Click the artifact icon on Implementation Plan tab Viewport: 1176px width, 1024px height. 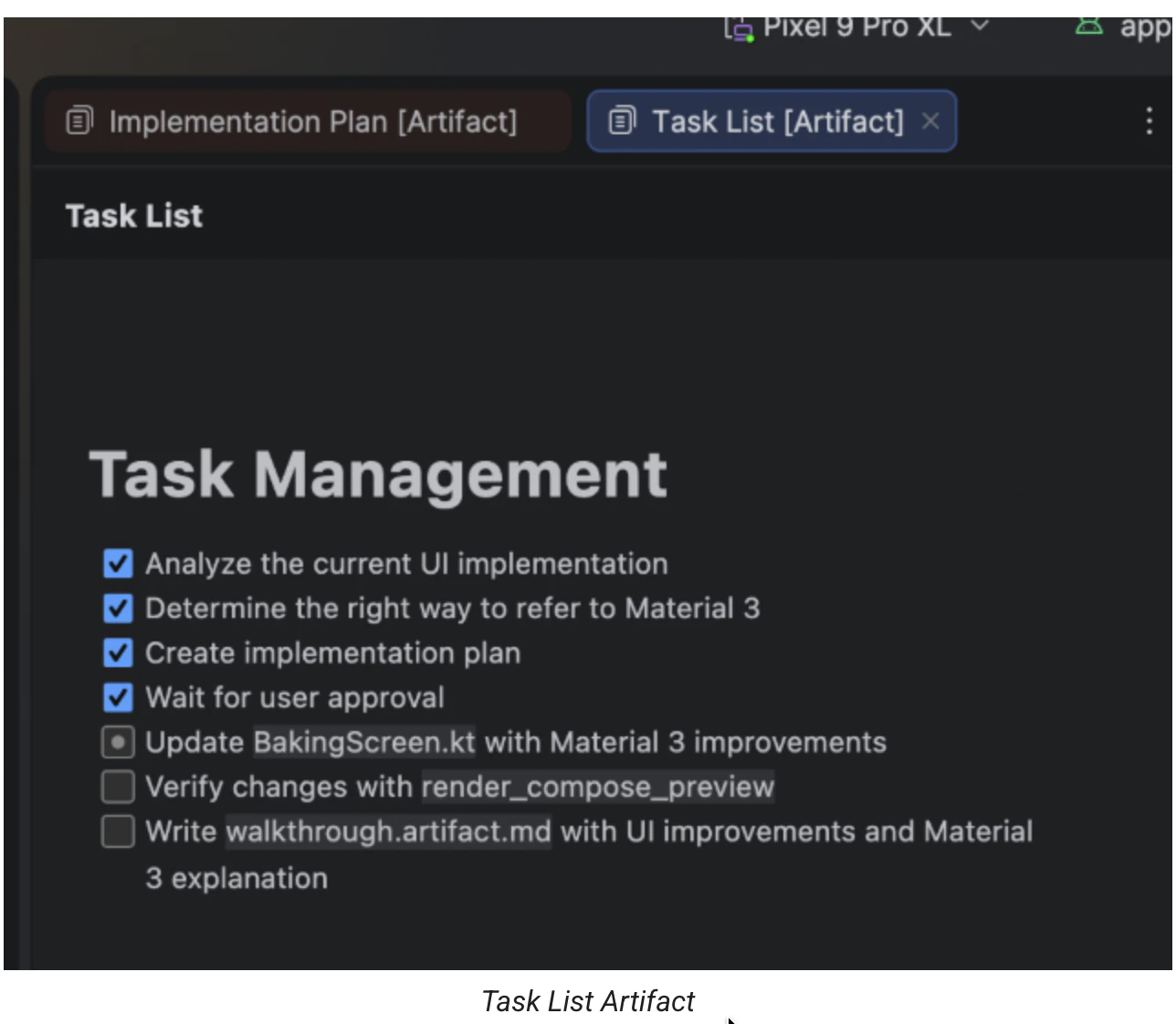(x=79, y=121)
